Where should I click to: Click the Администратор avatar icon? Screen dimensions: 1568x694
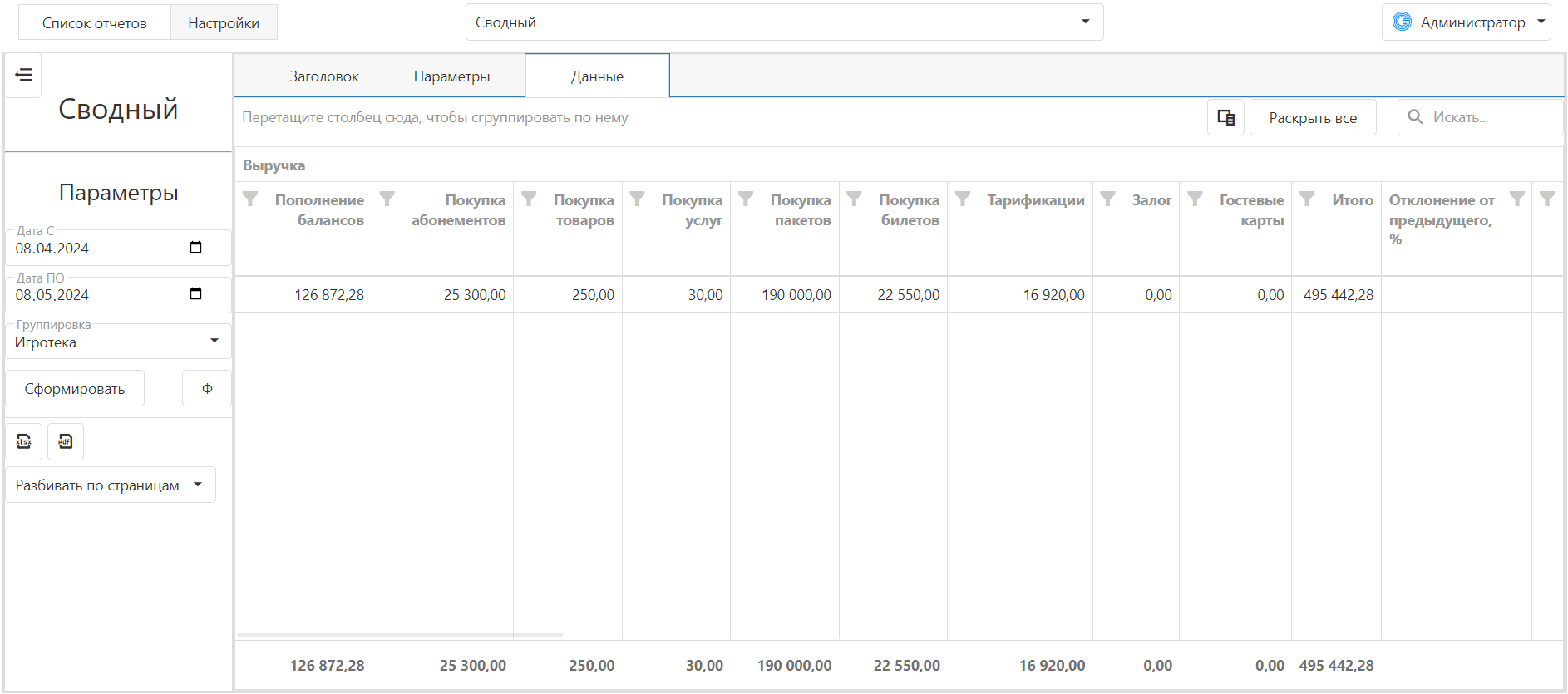click(x=1403, y=22)
